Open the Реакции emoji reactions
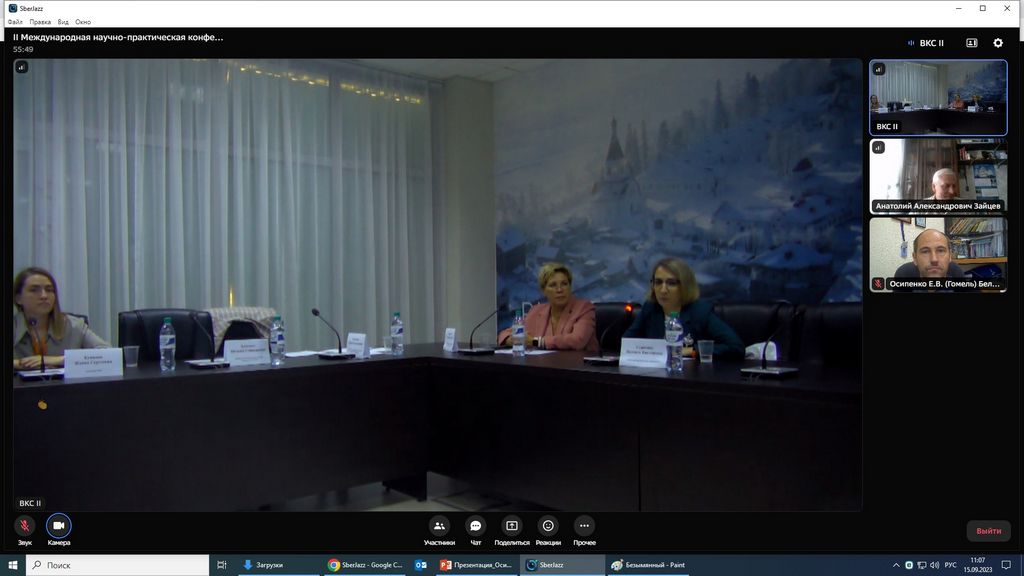 tap(548, 526)
